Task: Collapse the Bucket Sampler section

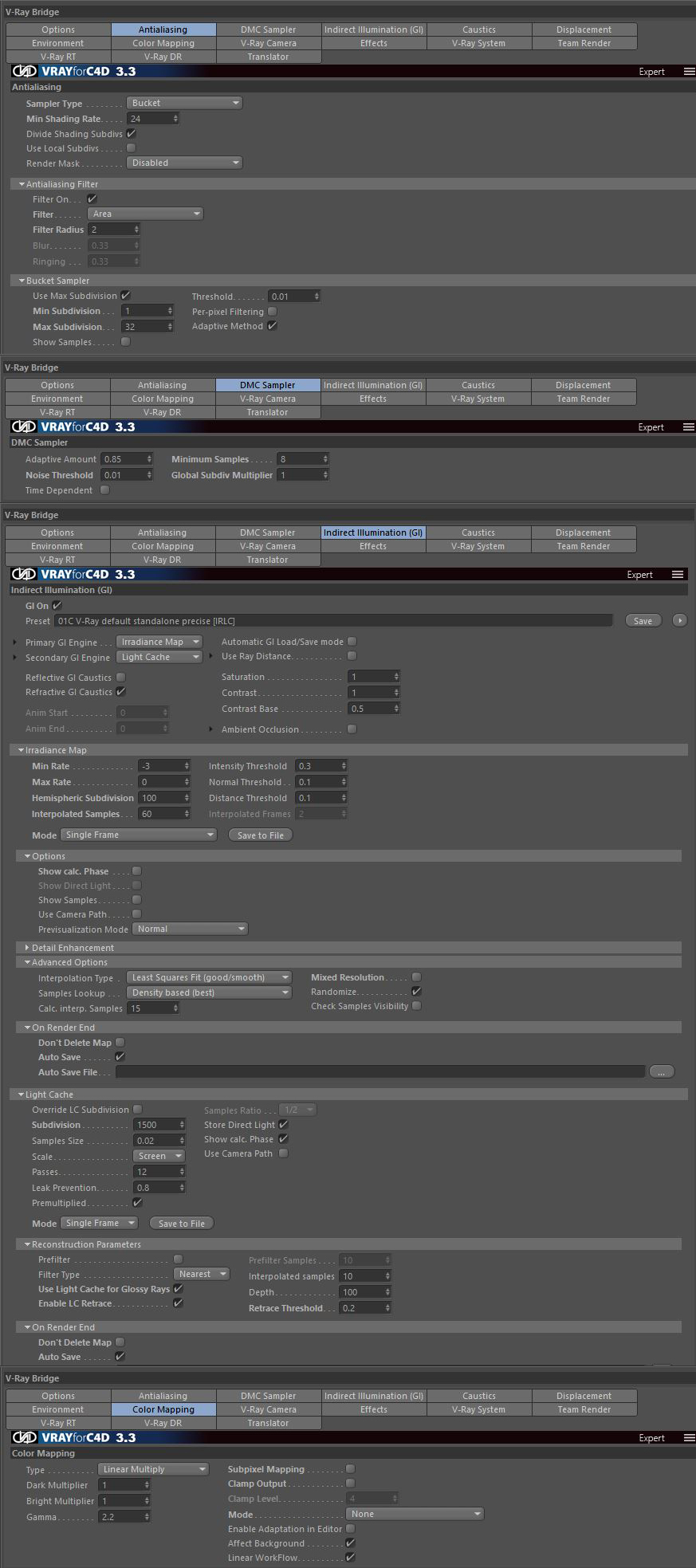Action: coord(22,281)
